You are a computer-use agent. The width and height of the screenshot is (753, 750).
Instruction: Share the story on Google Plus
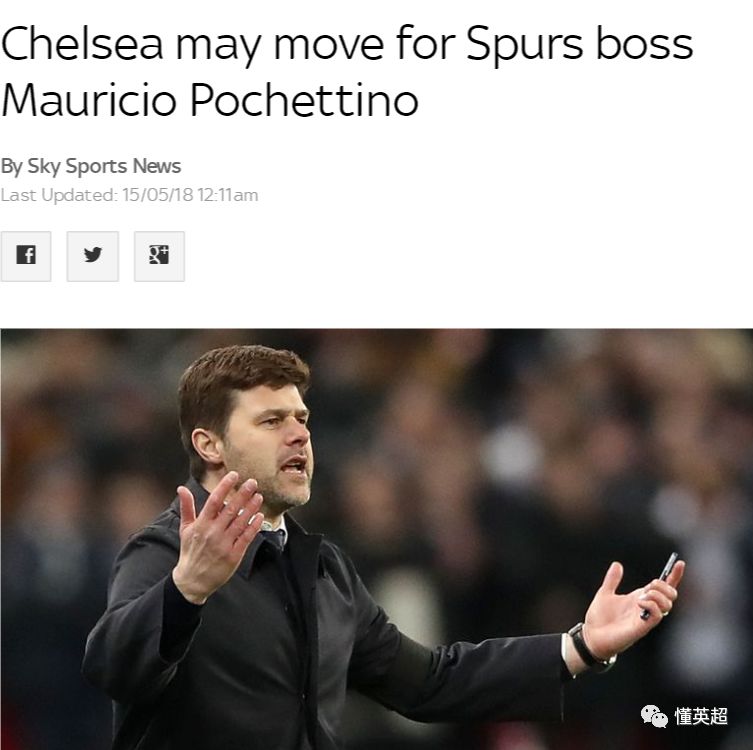click(x=159, y=256)
